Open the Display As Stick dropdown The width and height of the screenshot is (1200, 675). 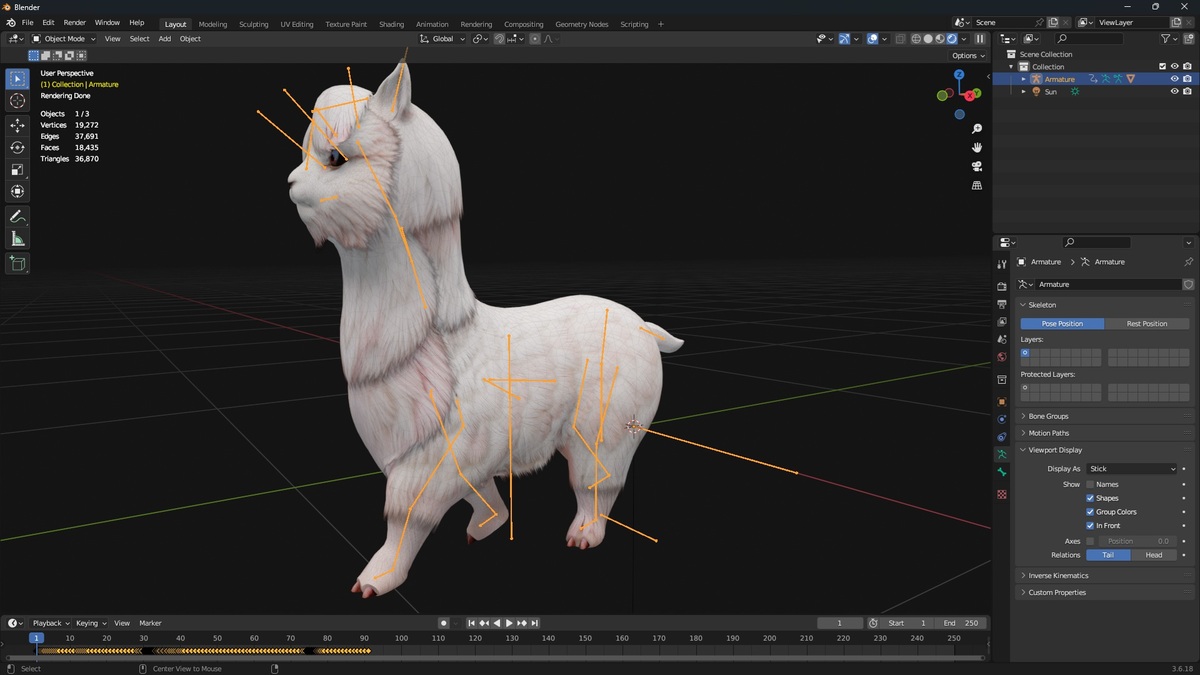tap(1132, 468)
